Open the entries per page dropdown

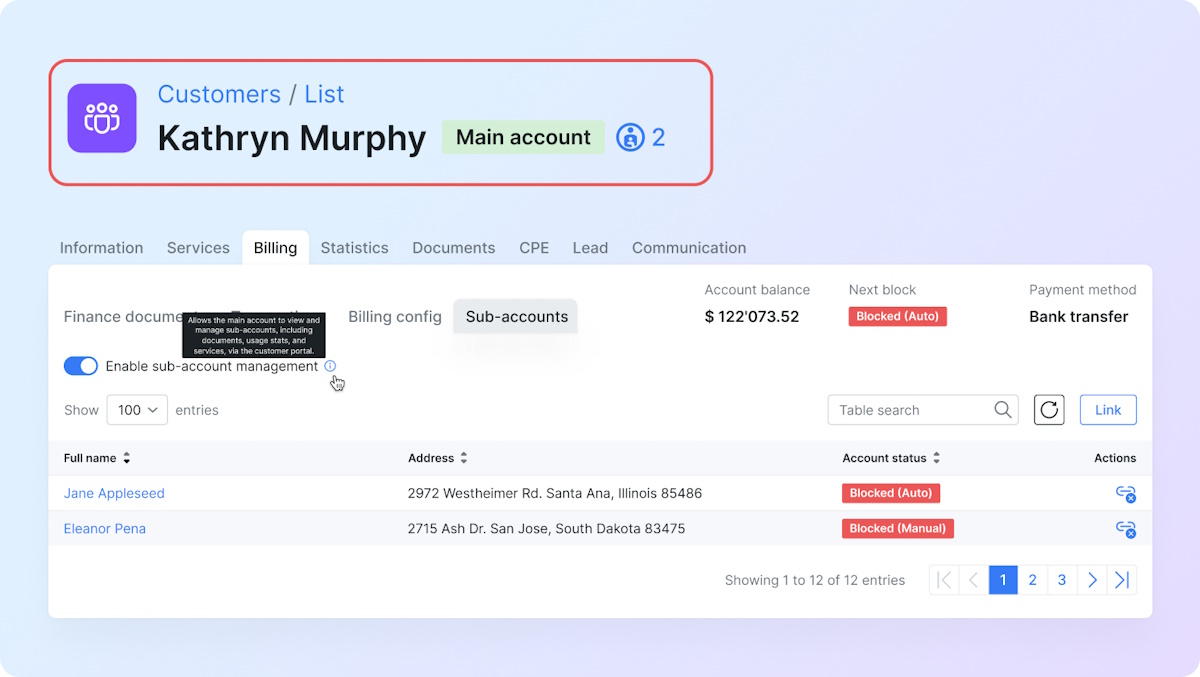(137, 410)
